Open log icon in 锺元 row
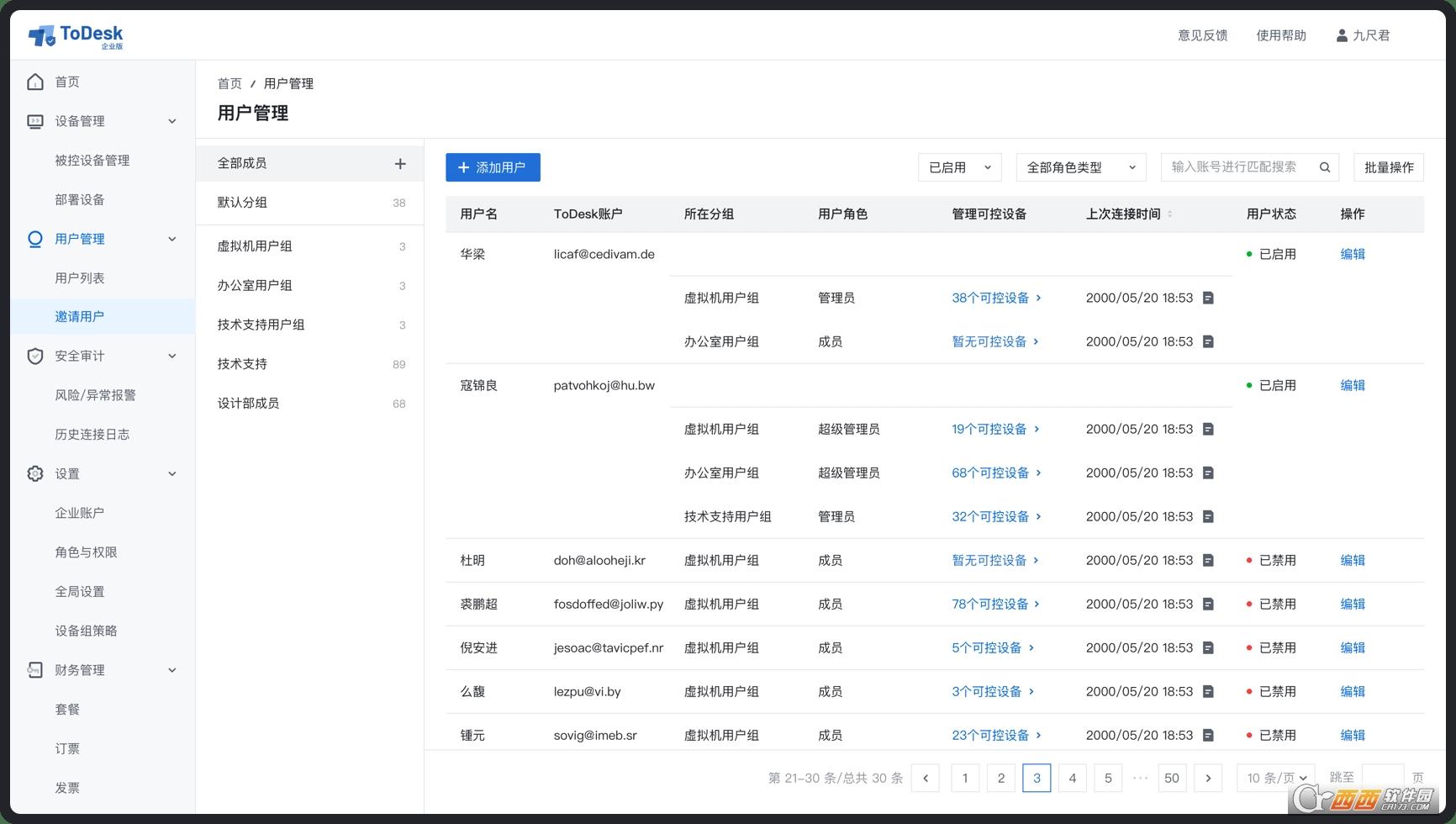The image size is (1456, 824). [1208, 735]
